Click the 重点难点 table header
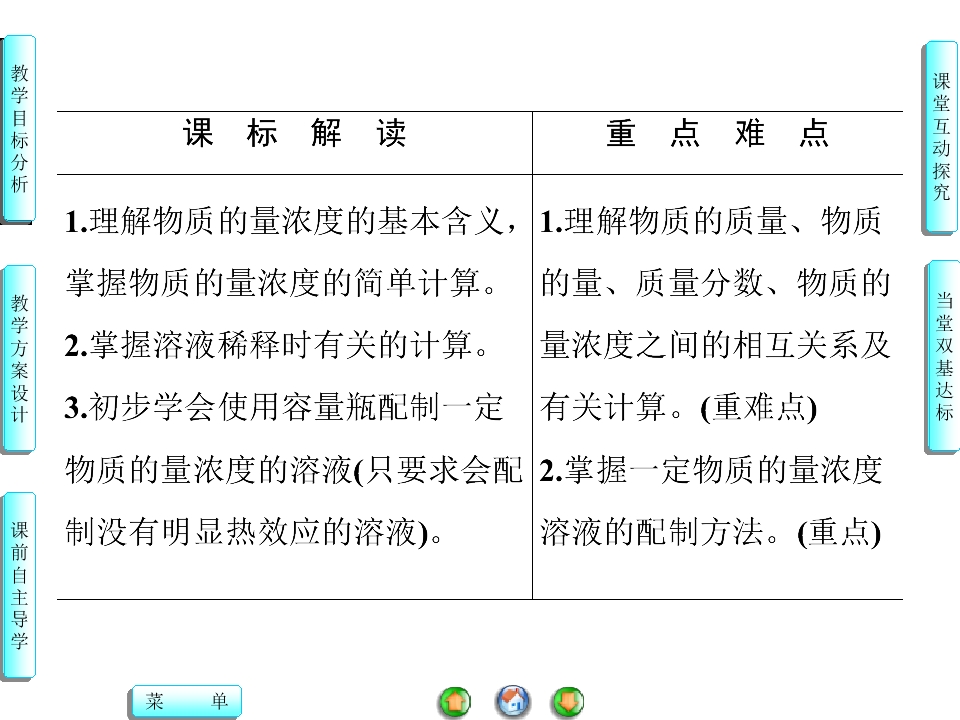The width and height of the screenshot is (960, 720). coord(718,133)
